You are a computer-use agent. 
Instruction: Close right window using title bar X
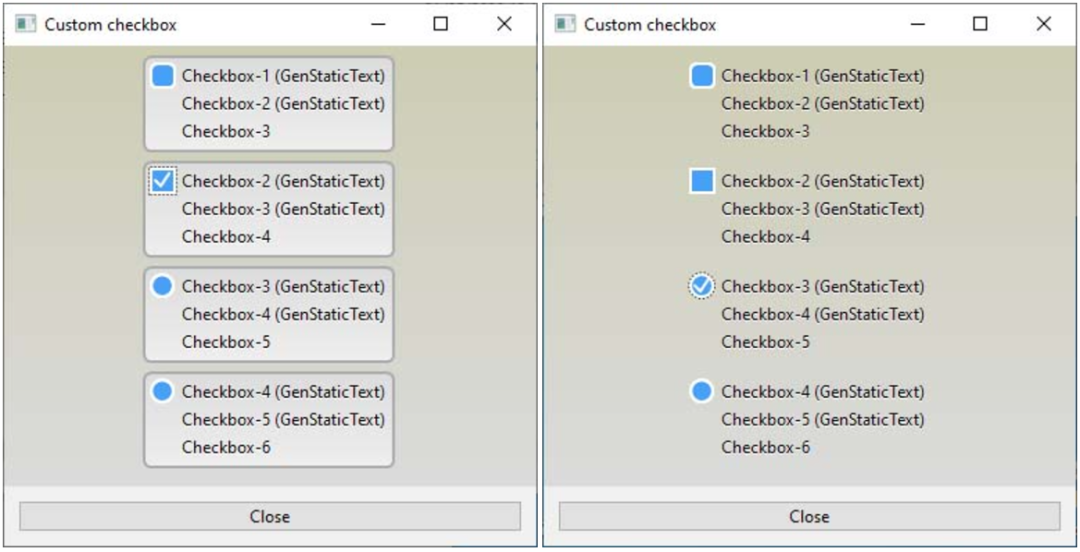(x=1043, y=24)
